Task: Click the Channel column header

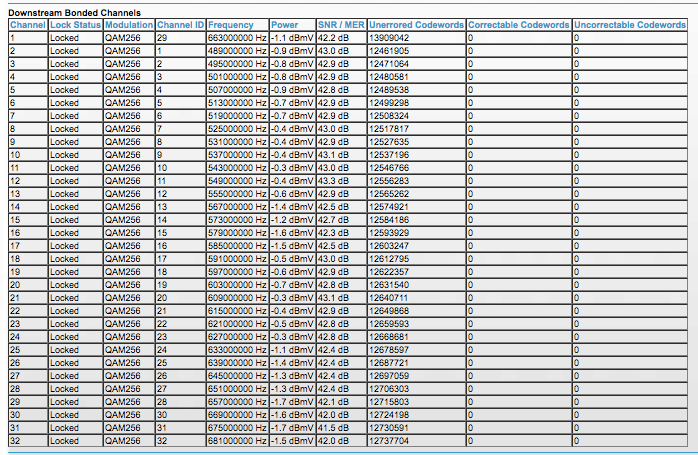Action: tap(27, 23)
